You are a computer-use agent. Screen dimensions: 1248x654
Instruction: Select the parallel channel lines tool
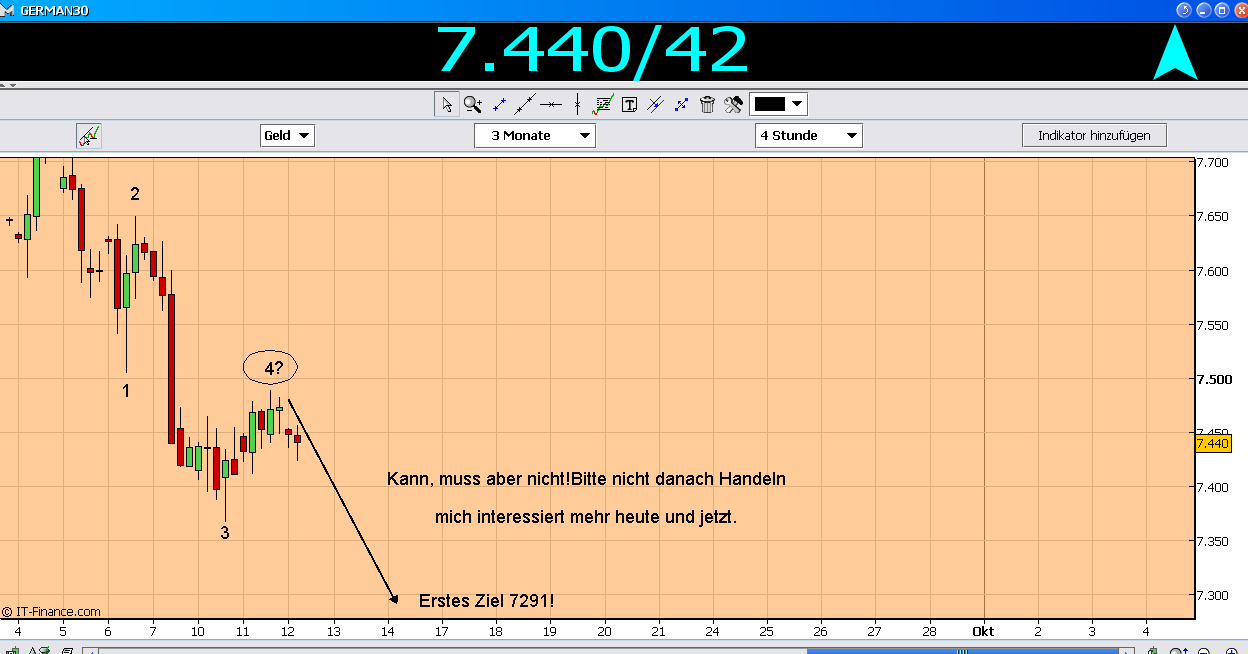655,104
